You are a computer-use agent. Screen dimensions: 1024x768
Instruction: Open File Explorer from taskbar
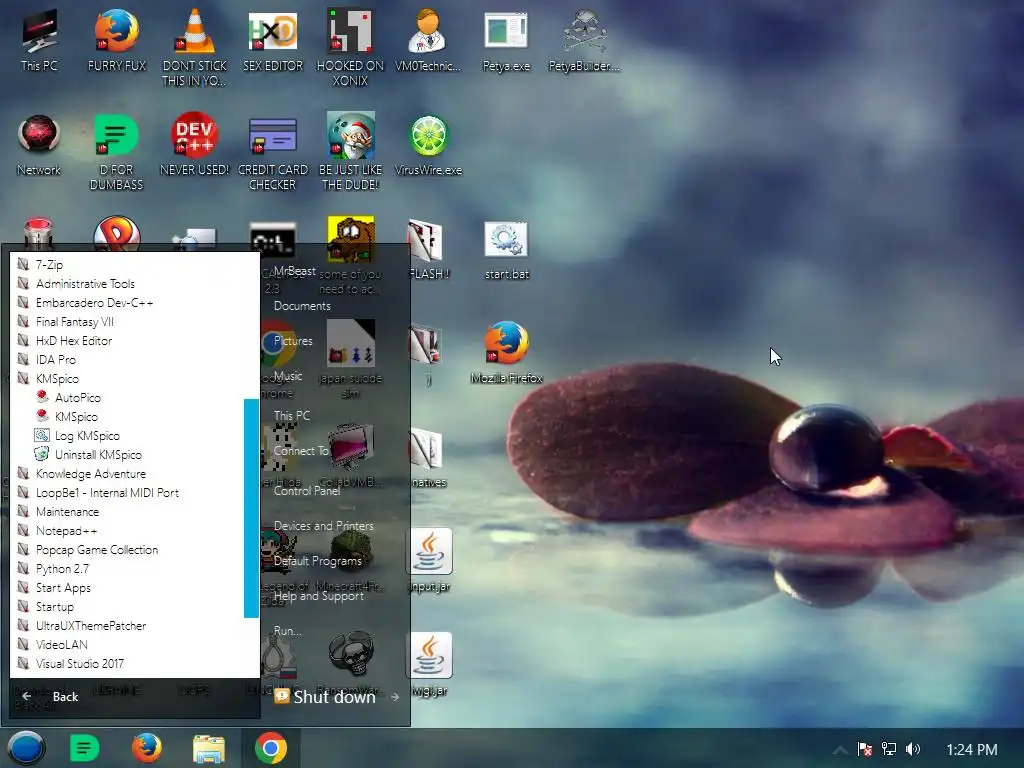(x=209, y=748)
